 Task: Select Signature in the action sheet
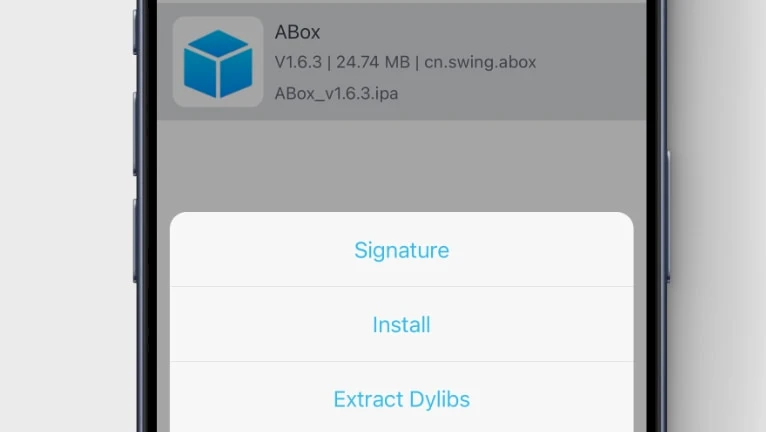click(x=402, y=250)
